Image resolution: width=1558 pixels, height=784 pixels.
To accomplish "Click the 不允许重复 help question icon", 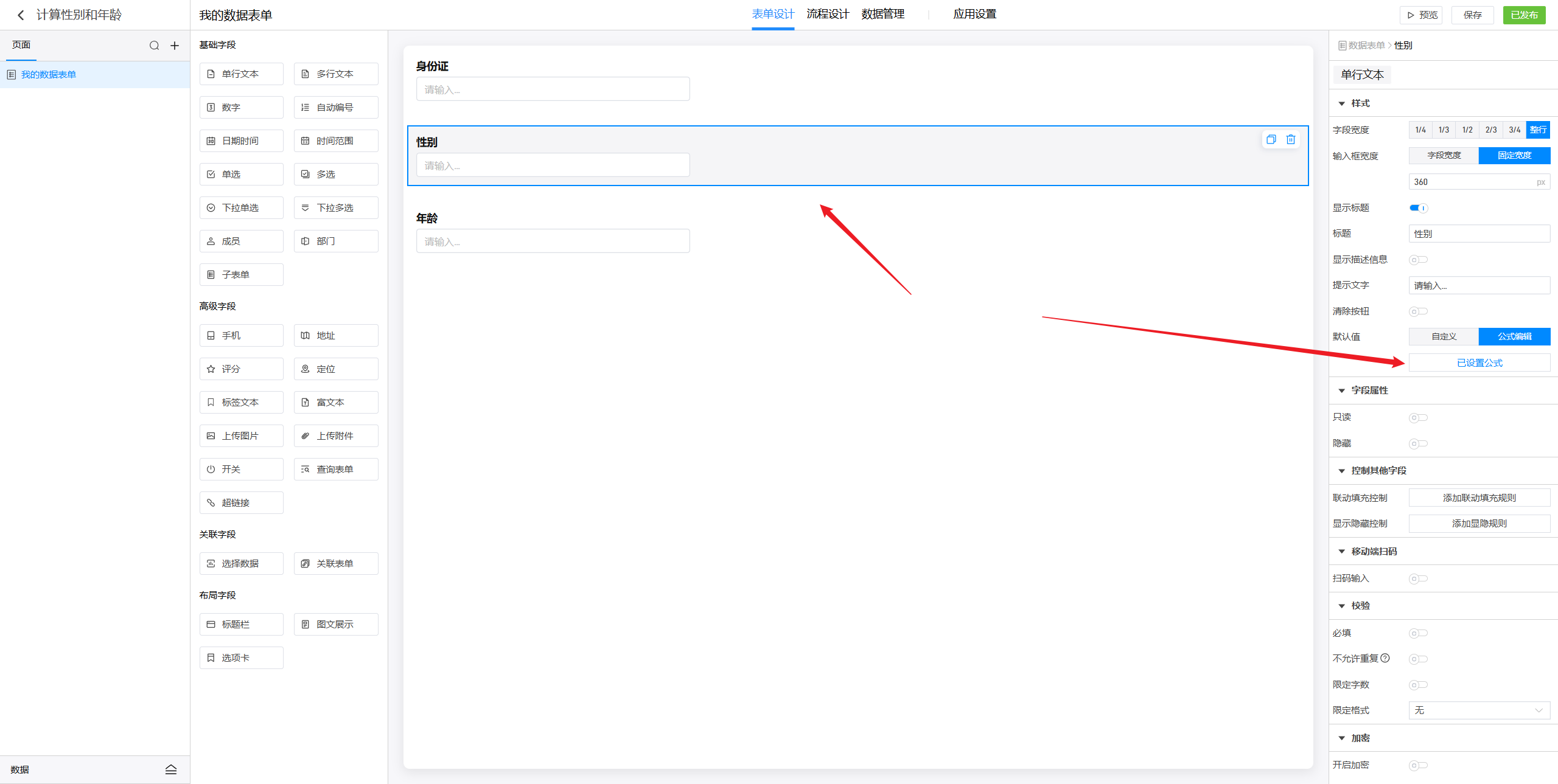I will coord(1385,658).
